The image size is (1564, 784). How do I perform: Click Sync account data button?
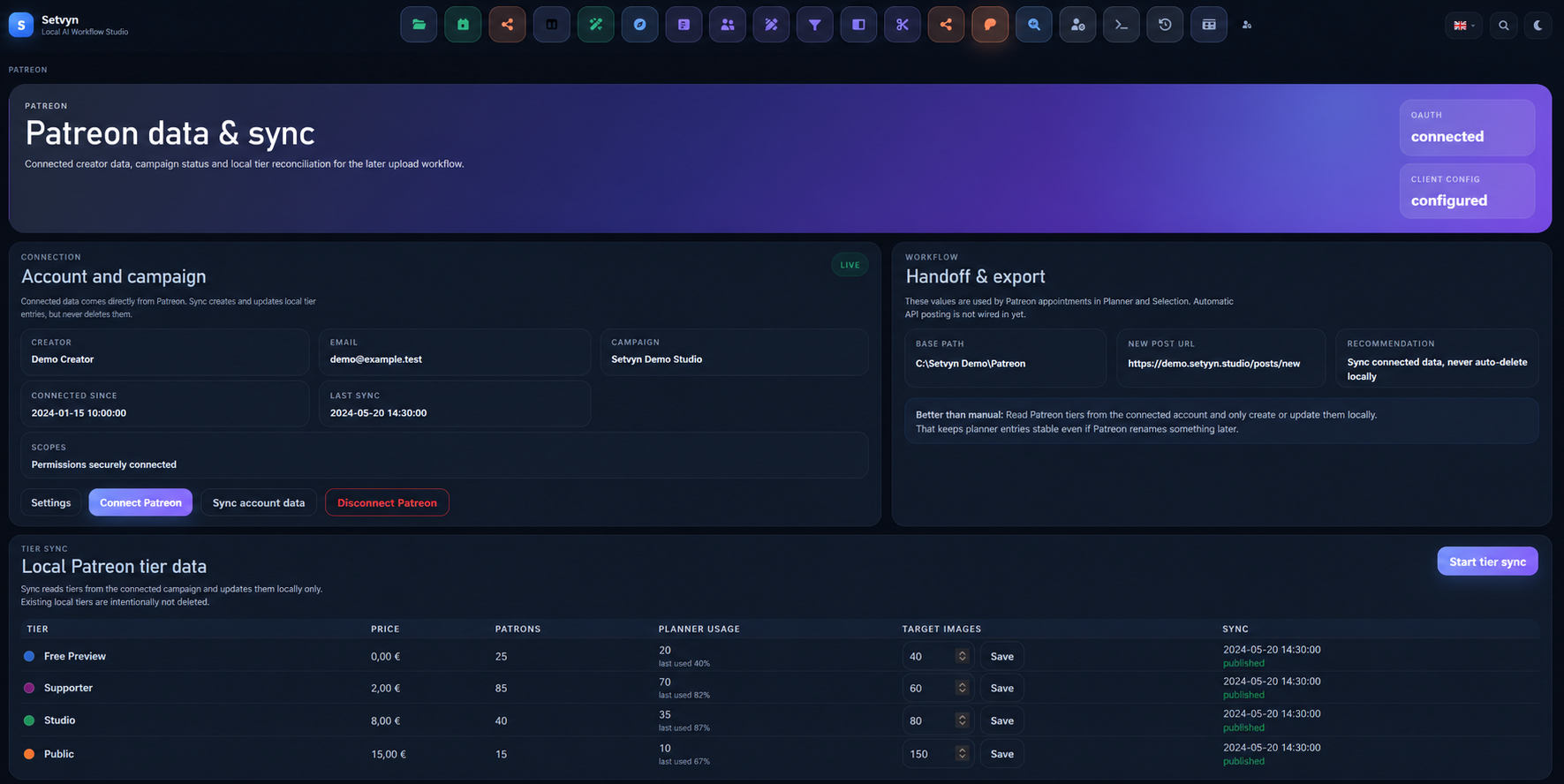(x=259, y=502)
